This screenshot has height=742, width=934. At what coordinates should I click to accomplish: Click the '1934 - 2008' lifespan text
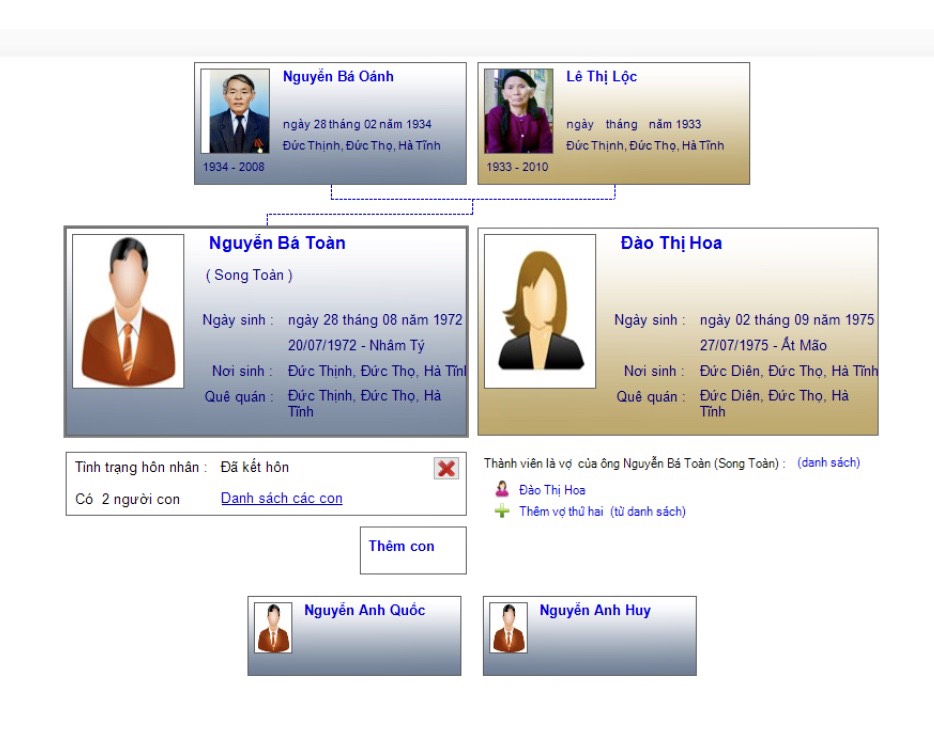(x=234, y=167)
